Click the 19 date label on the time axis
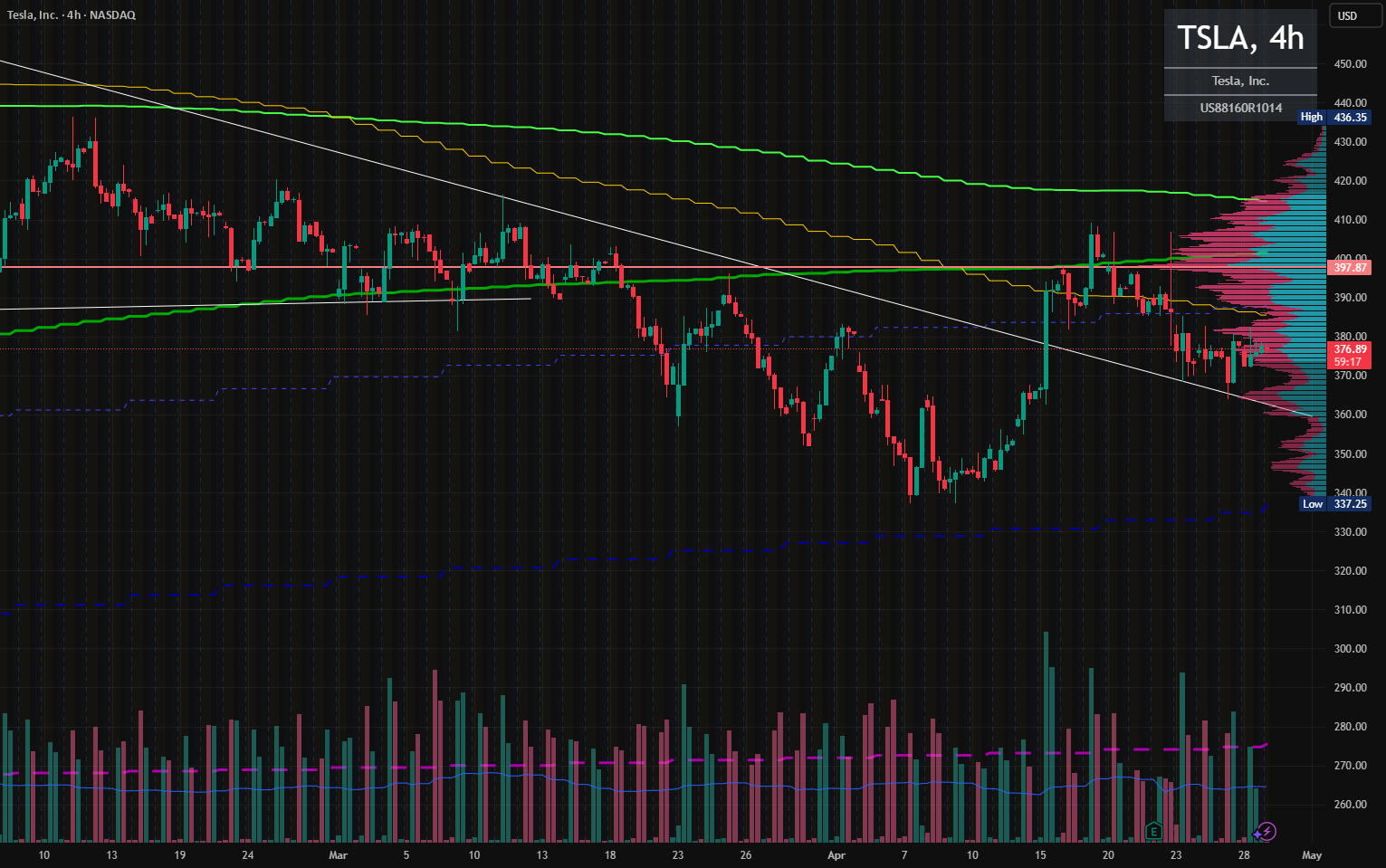 [x=180, y=855]
